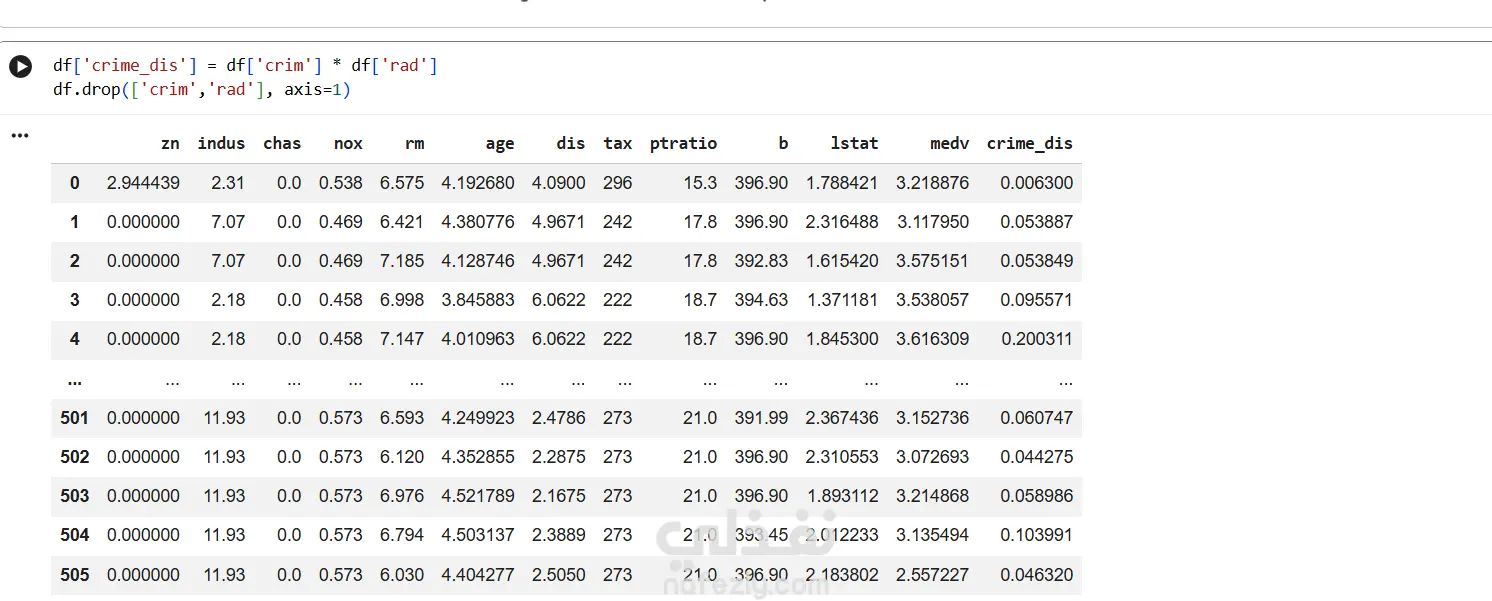Click row index 505

click(x=74, y=575)
